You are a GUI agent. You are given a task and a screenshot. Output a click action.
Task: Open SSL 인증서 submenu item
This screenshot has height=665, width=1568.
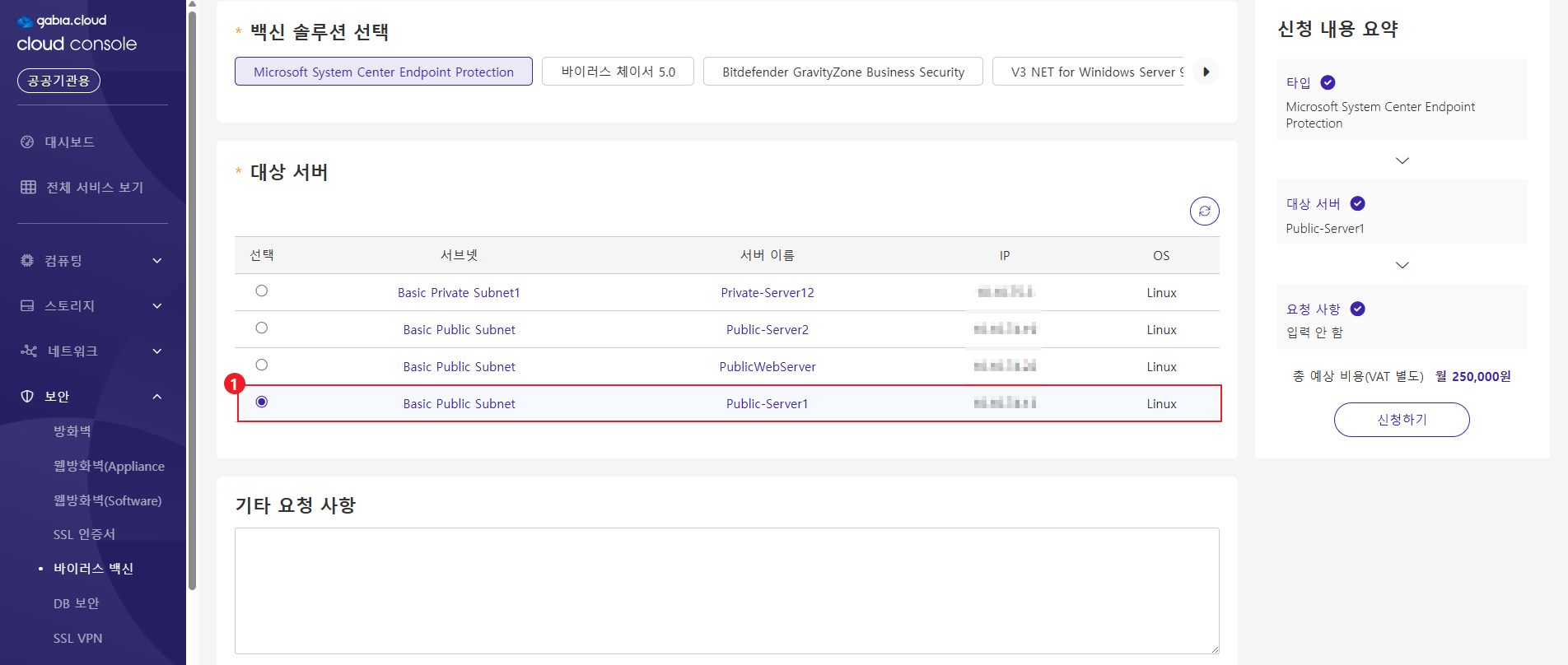pyautogui.click(x=85, y=534)
